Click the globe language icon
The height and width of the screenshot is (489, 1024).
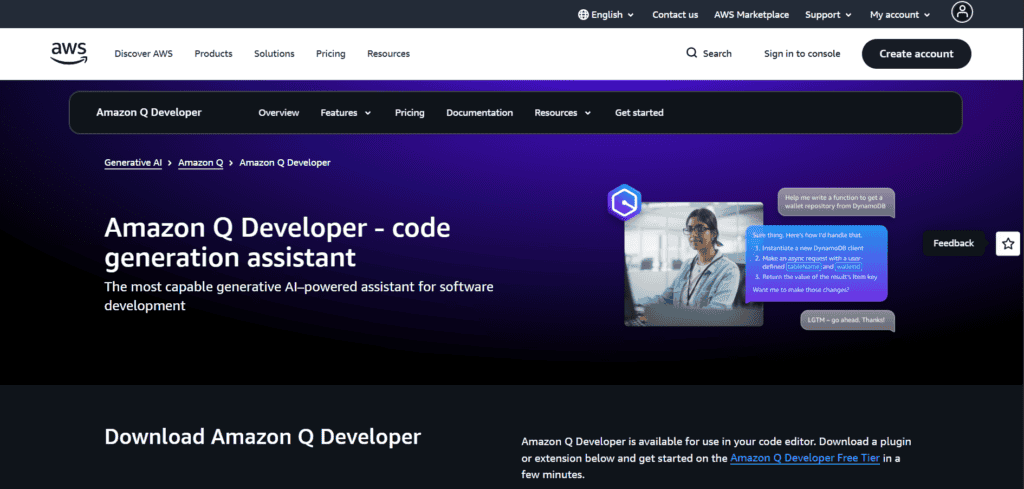click(x=584, y=15)
